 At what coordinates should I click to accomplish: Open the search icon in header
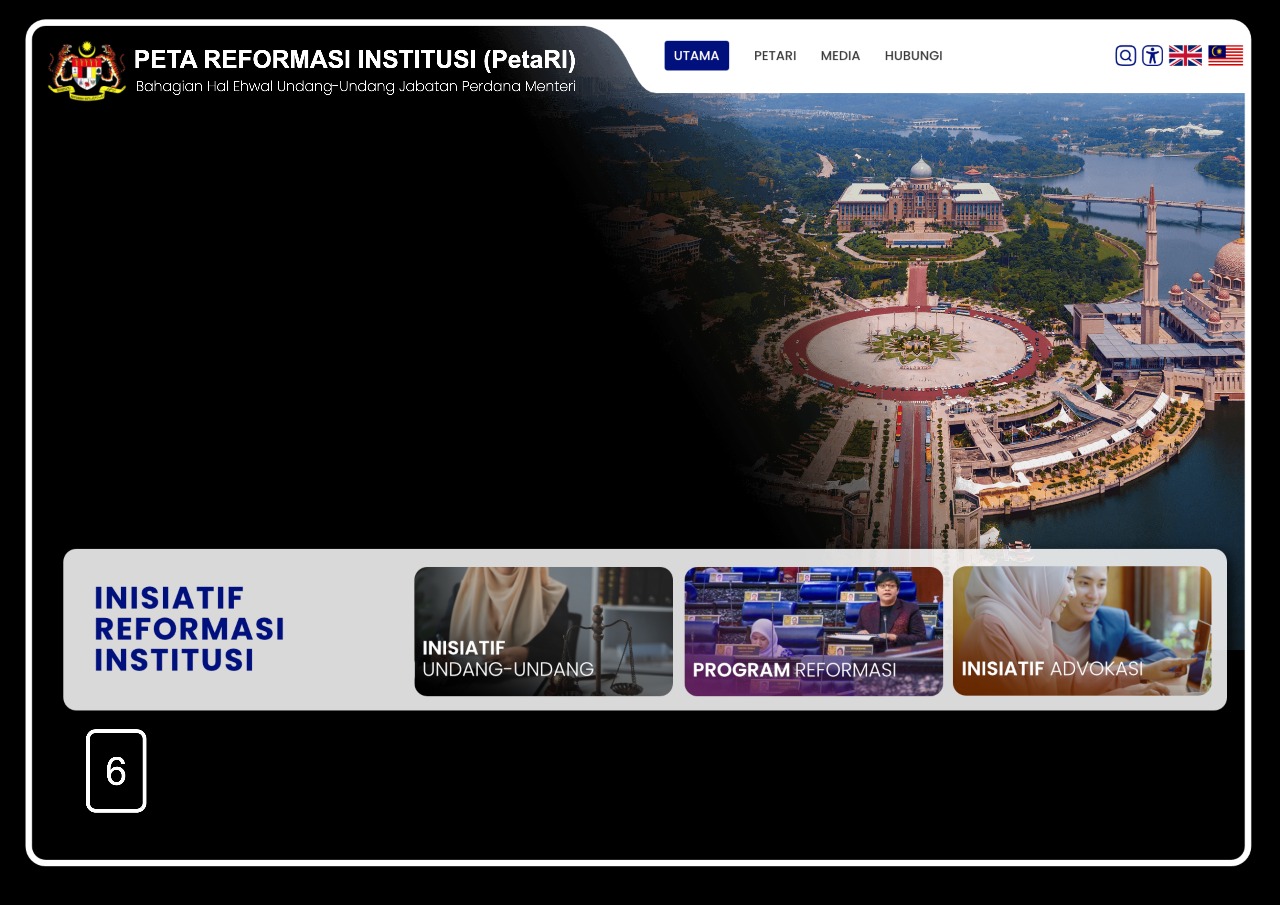coord(1126,56)
